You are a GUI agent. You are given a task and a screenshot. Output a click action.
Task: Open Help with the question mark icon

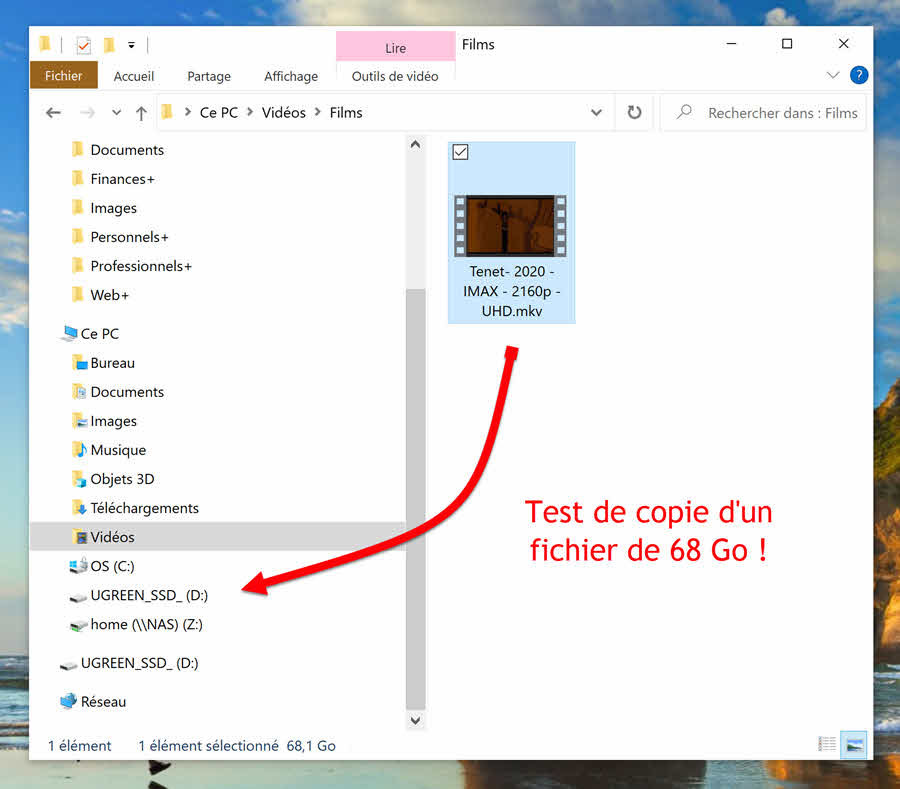(859, 75)
